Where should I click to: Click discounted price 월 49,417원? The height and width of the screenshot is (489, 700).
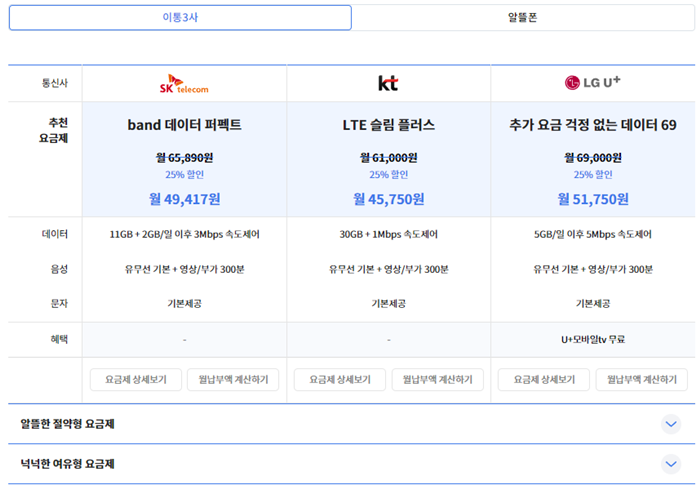tap(184, 199)
